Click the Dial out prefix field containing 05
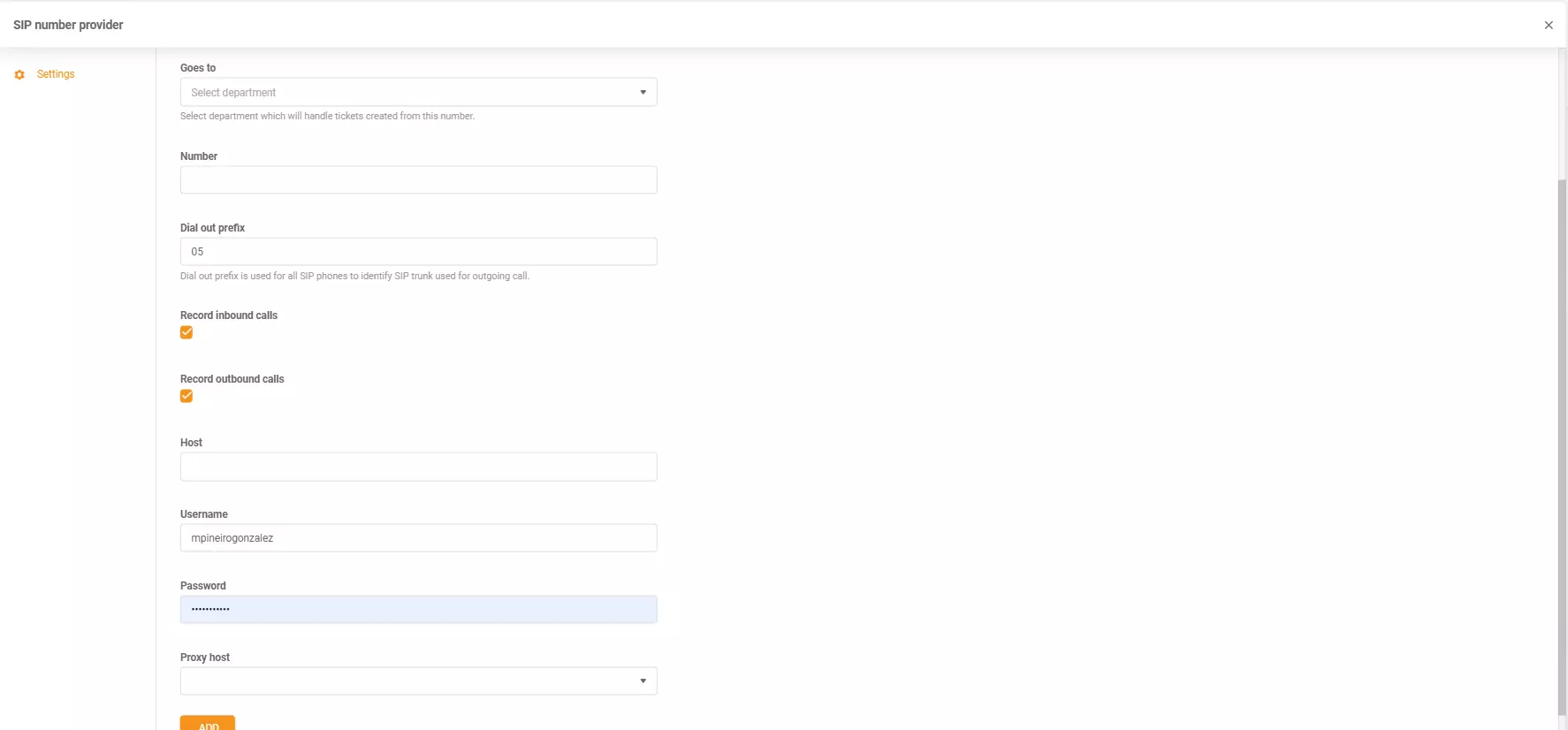The width and height of the screenshot is (1568, 730). coord(418,252)
